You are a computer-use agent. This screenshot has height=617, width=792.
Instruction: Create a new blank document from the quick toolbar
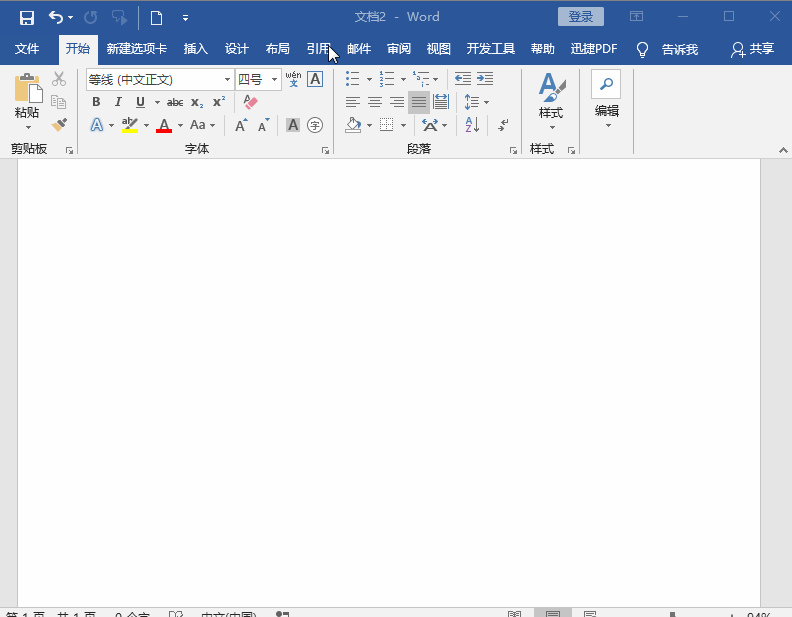click(x=157, y=18)
